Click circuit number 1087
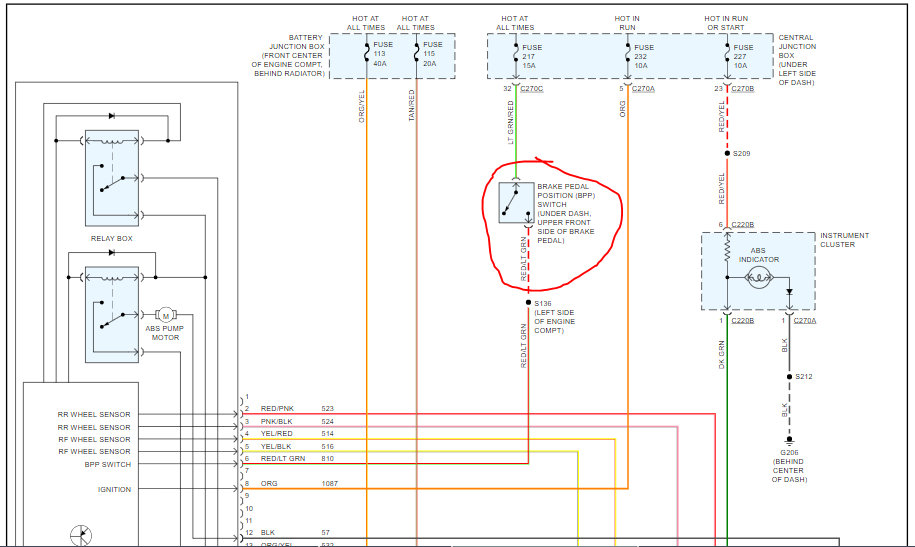Viewport: 915px width, 547px height. point(330,483)
